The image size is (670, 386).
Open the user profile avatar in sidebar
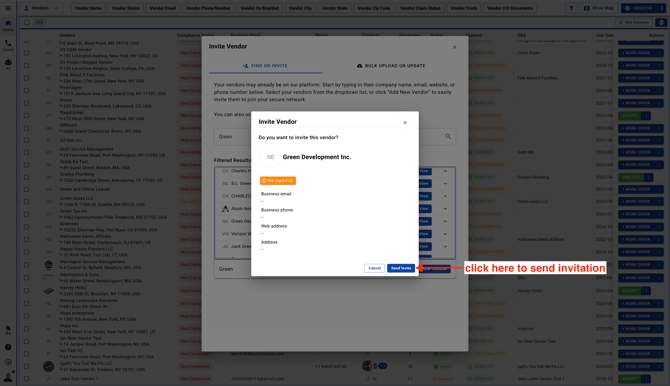coord(8,377)
